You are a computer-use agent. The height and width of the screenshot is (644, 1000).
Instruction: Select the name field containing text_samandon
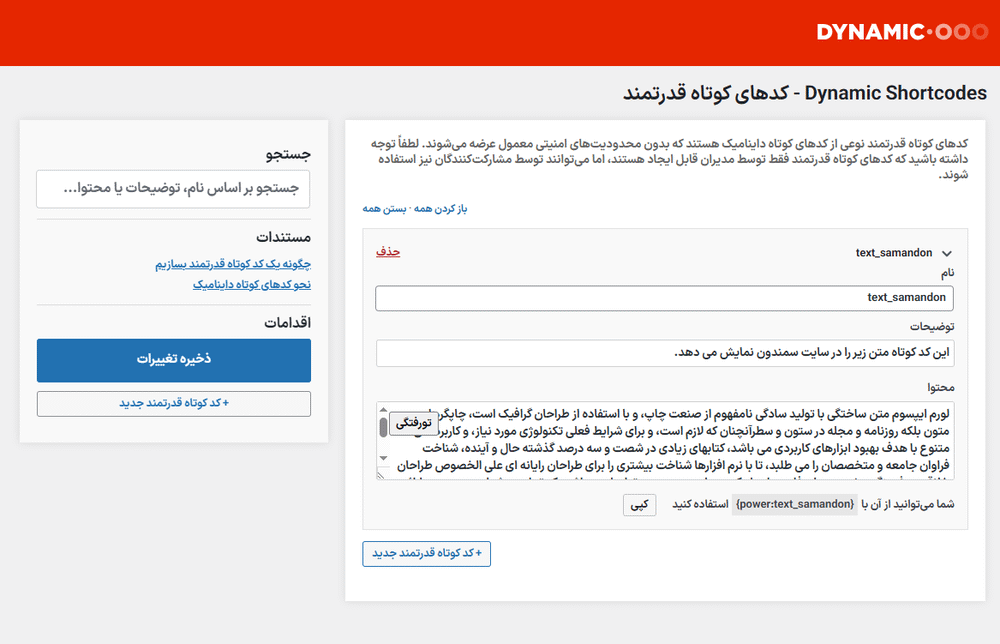pos(663,298)
